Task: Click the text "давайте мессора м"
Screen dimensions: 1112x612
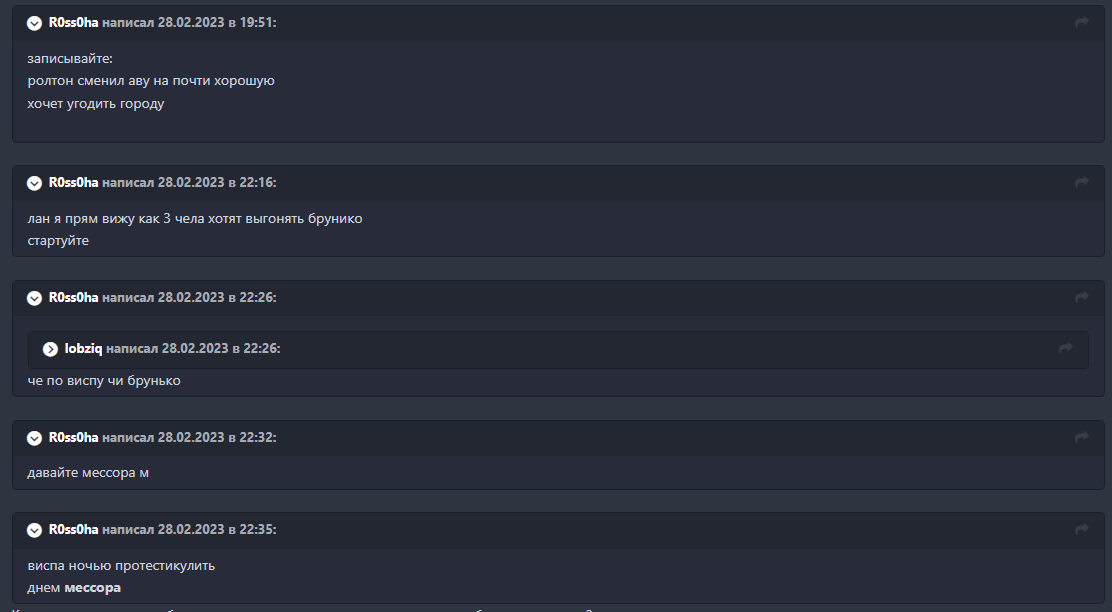Action: point(88,472)
